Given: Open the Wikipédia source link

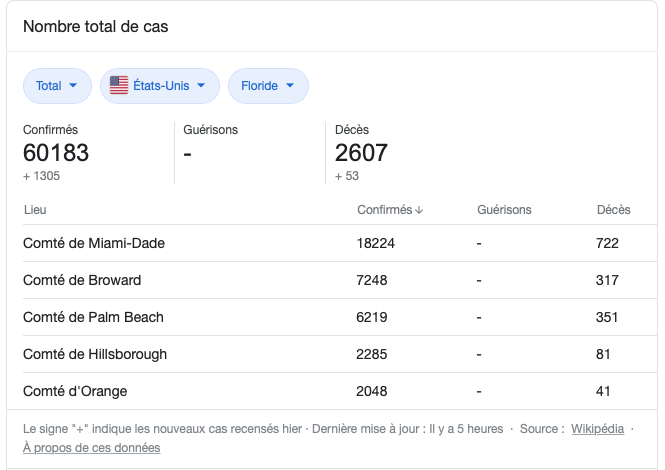Looking at the screenshot, I should pos(597,429).
